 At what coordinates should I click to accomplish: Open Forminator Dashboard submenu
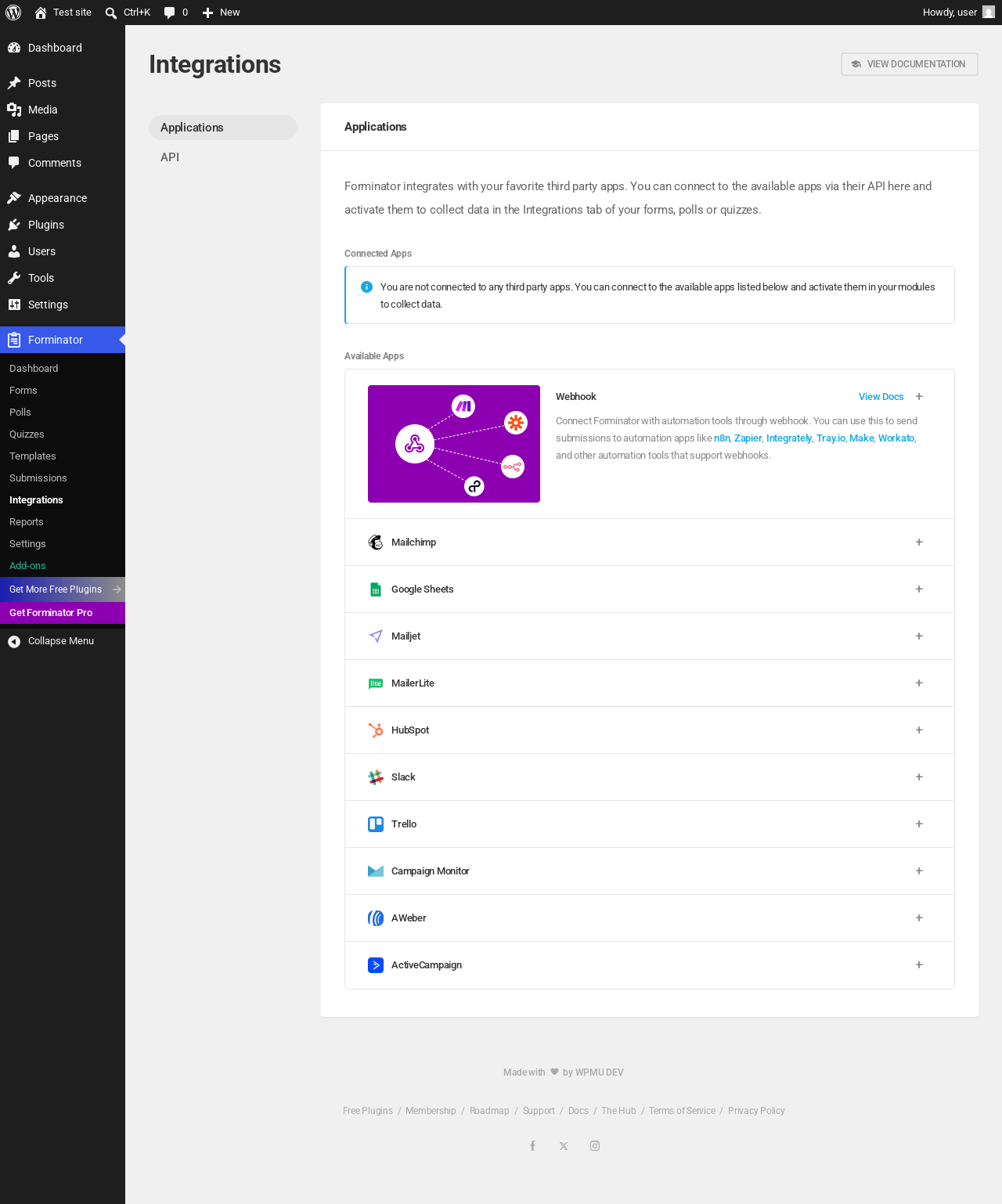point(63,369)
